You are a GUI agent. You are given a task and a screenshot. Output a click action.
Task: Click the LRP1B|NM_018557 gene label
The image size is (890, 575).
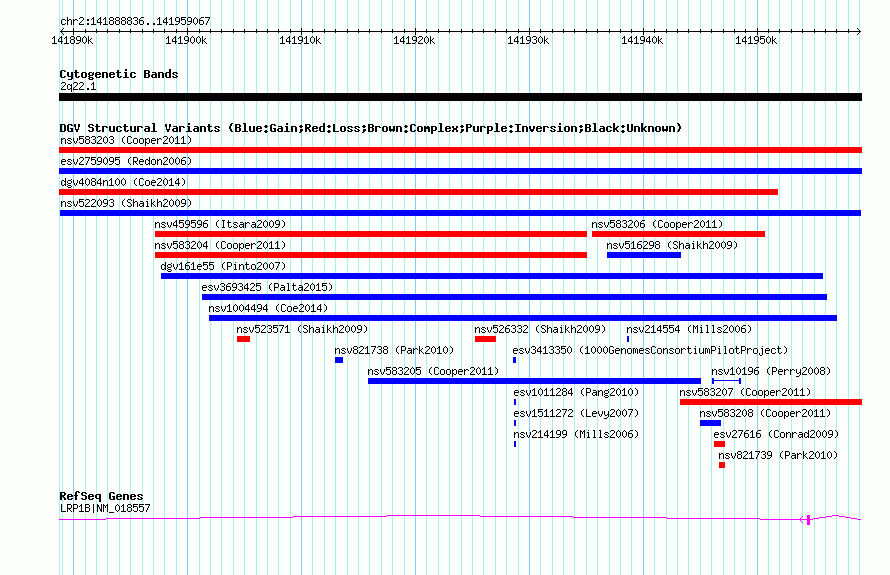[x=105, y=509]
